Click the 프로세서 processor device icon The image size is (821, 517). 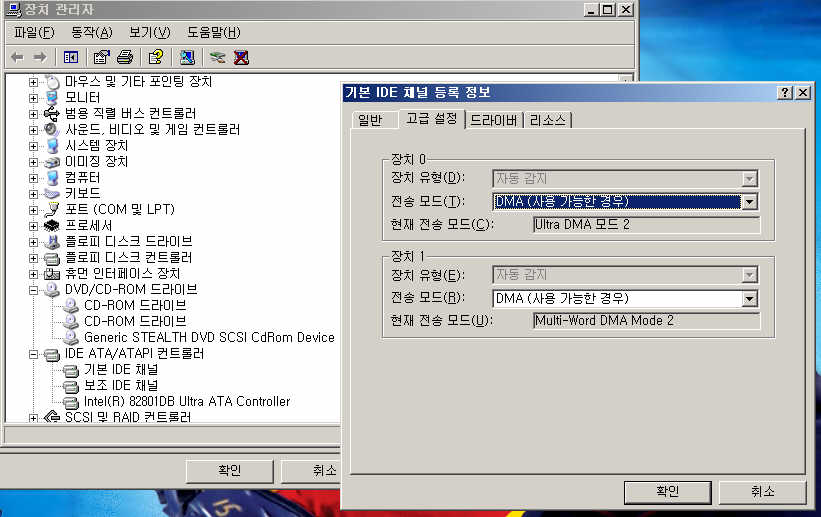tap(53, 225)
